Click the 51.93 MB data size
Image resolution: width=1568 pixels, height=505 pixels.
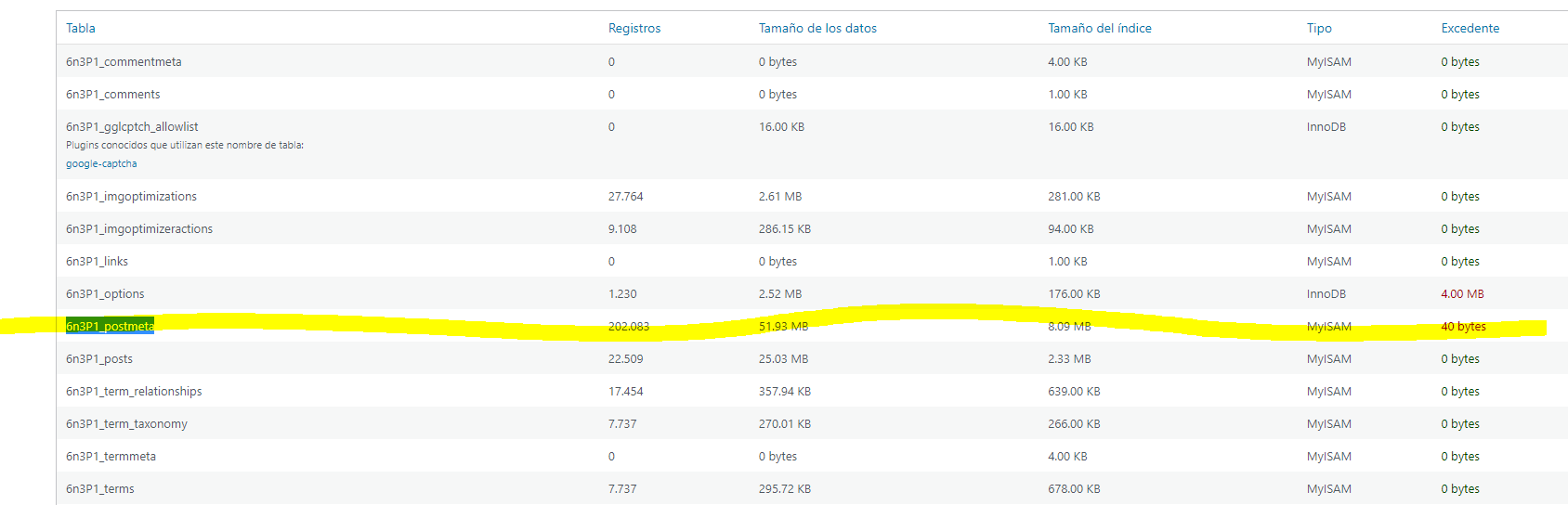coord(783,327)
